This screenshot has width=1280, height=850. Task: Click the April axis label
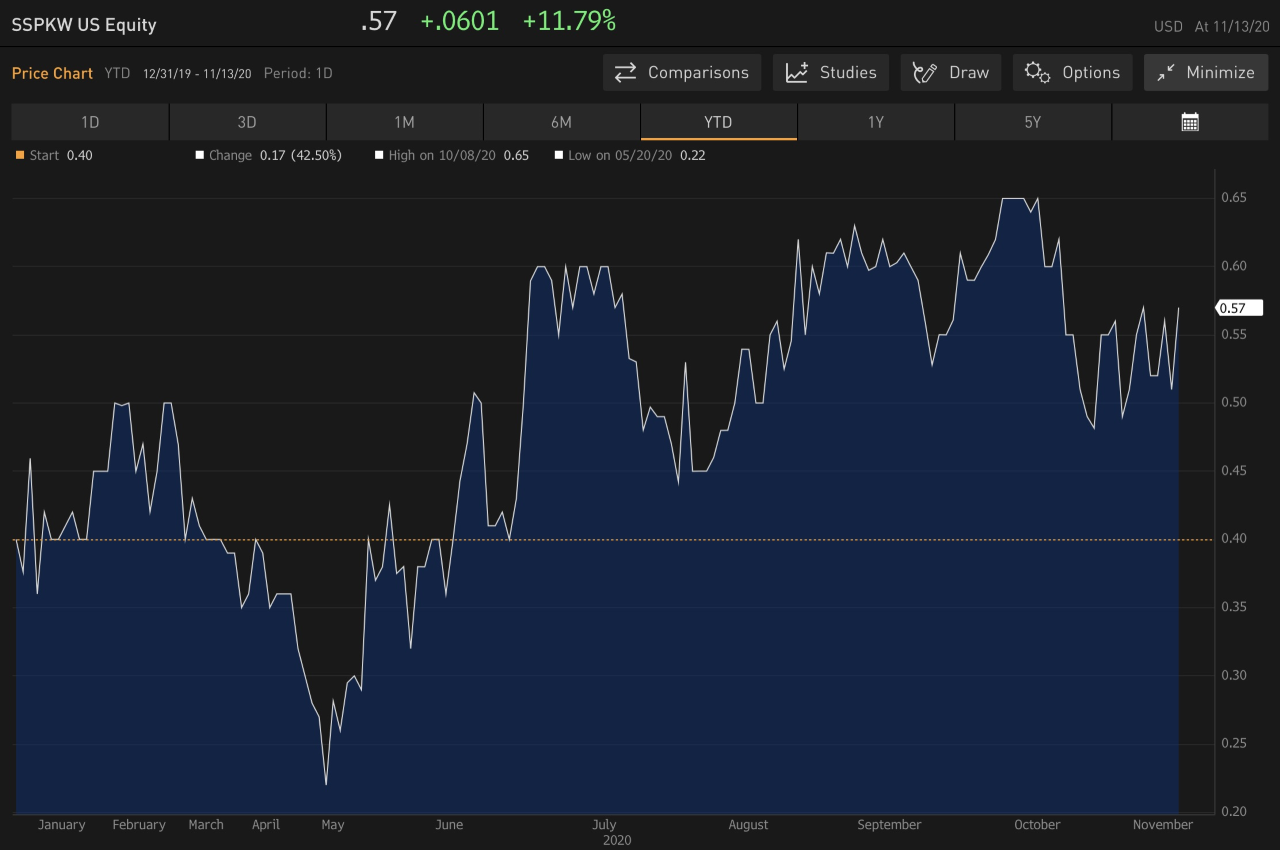pos(266,825)
